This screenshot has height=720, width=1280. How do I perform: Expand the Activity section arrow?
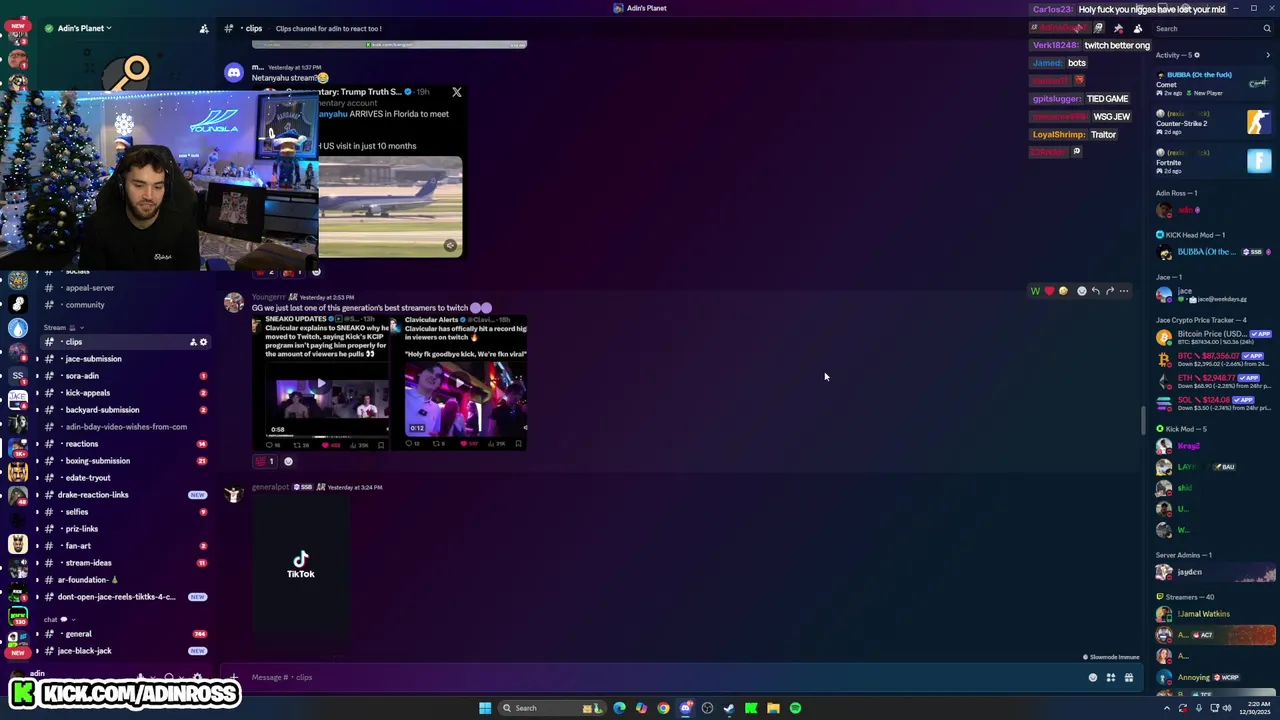(x=1268, y=55)
